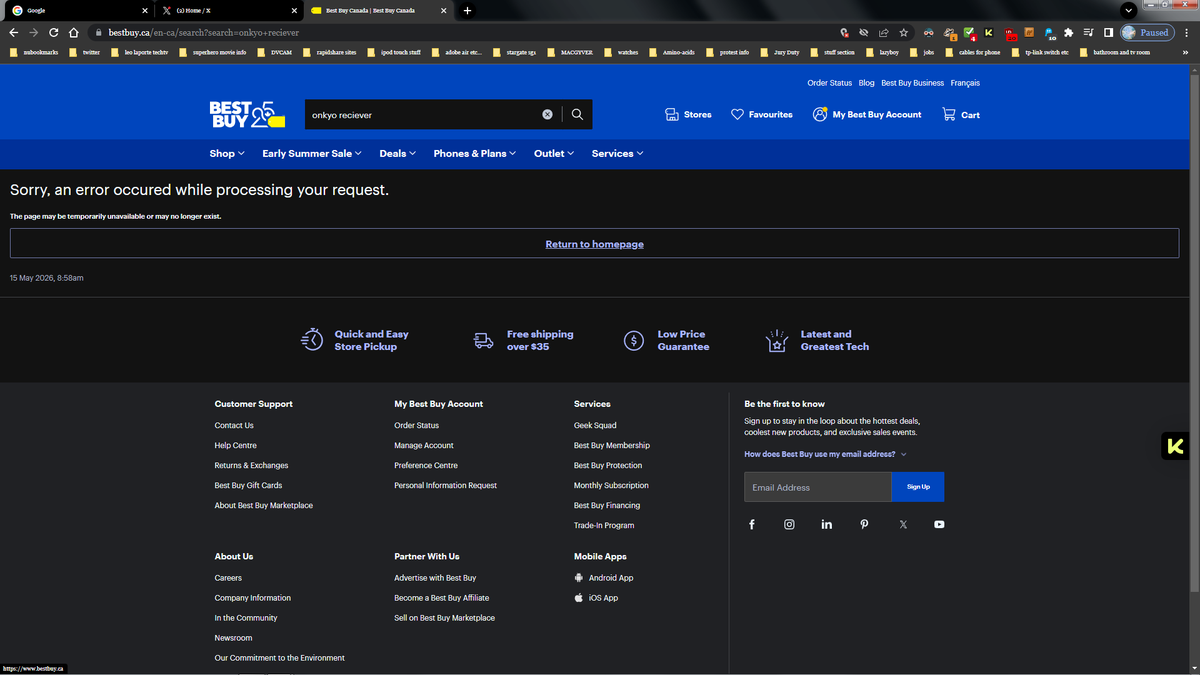This screenshot has width=1200, height=675.
Task: Open the Blog link
Action: 866,83
